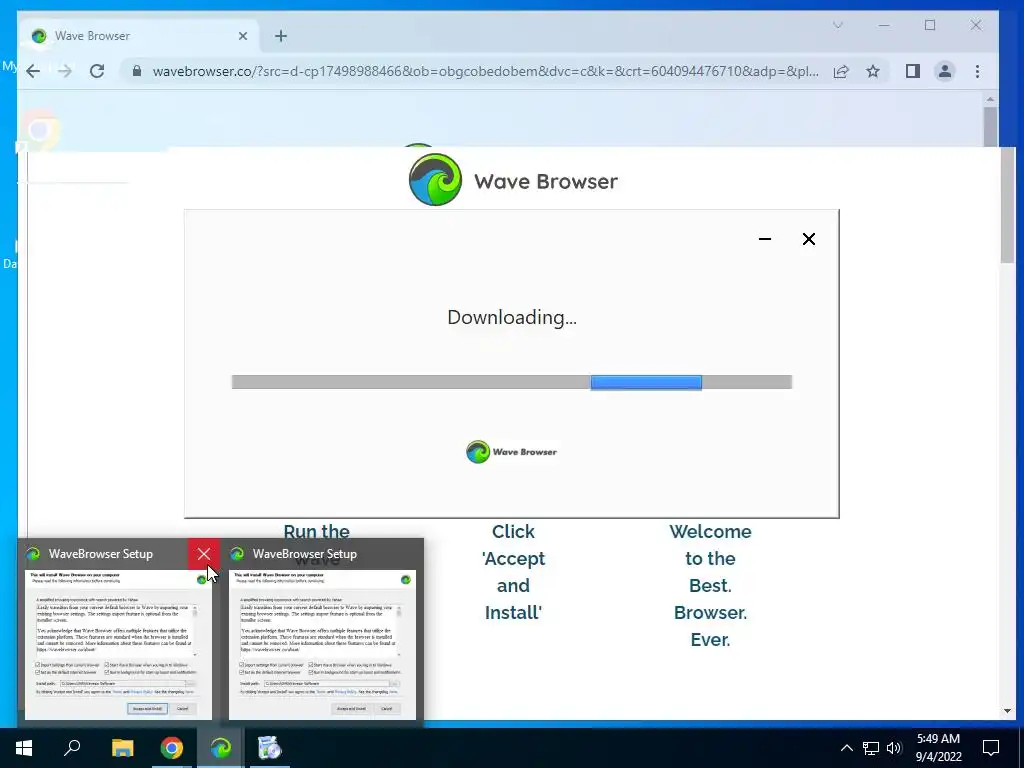The width and height of the screenshot is (1024, 768).
Task: Select the first WaveBrowser Setup thumbnail
Action: [x=119, y=645]
